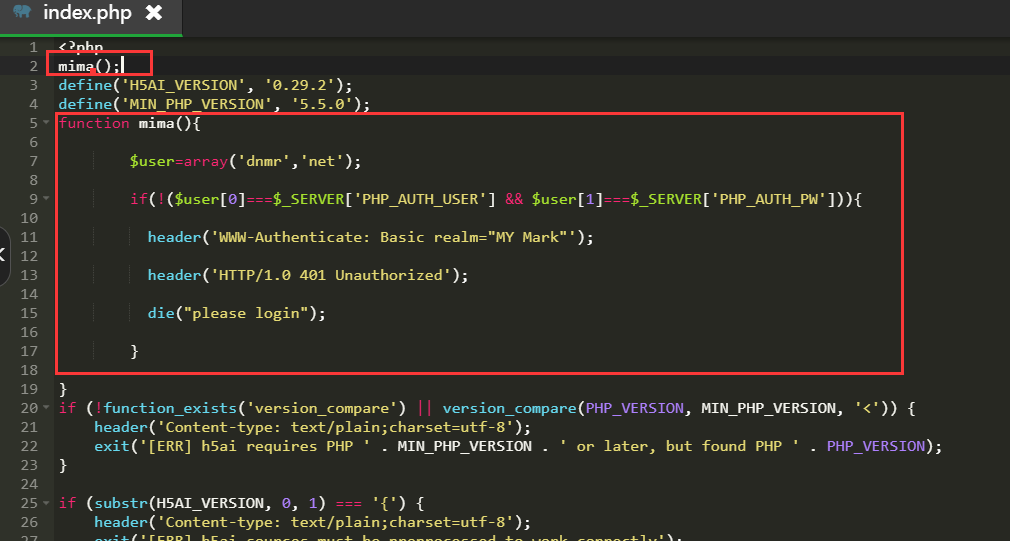
Task: Click line number 18 in the gutter
Action: 29,370
